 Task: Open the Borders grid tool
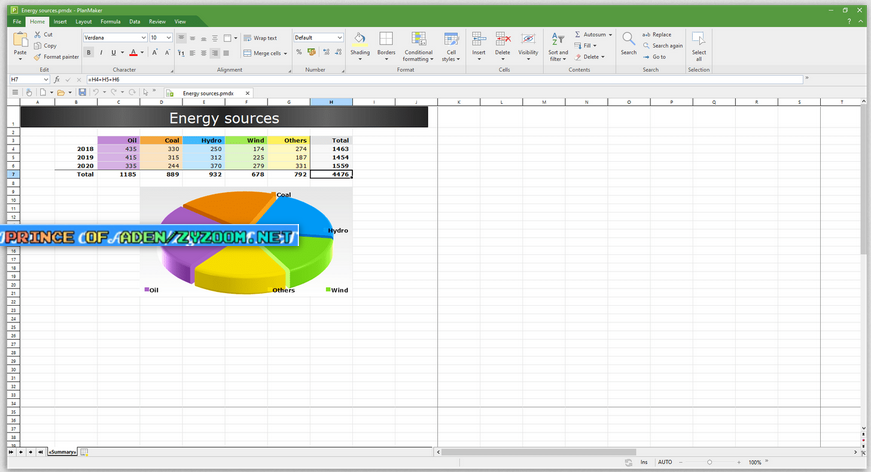[x=386, y=39]
